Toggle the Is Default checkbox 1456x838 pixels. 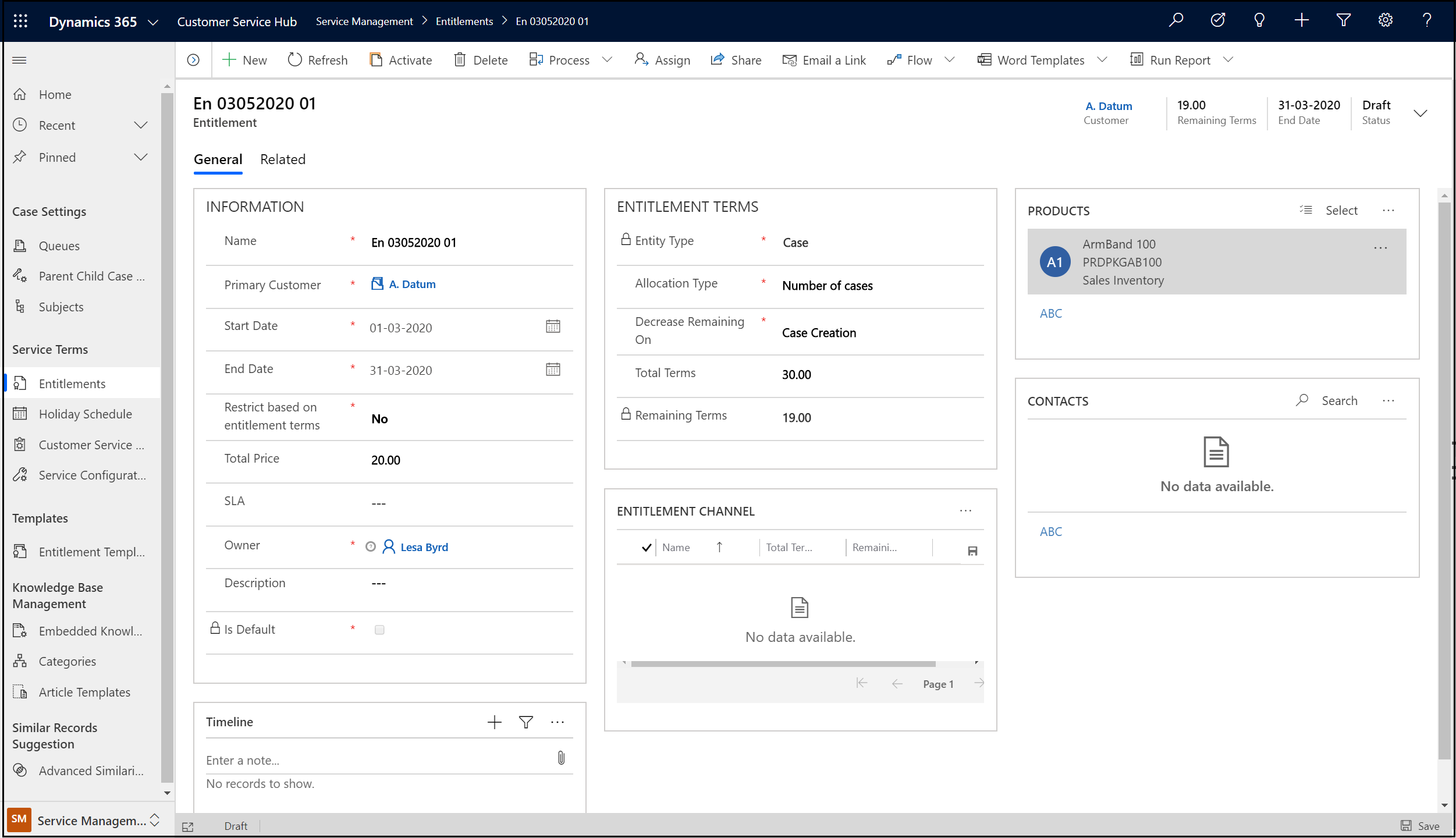(379, 629)
